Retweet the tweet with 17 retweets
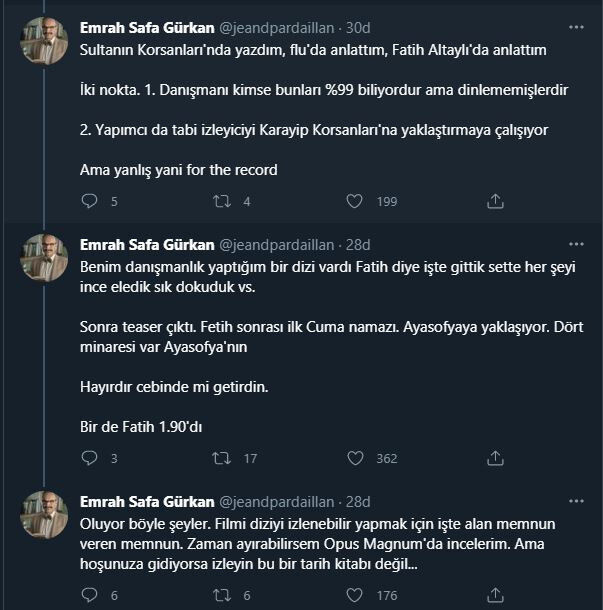 (x=223, y=458)
